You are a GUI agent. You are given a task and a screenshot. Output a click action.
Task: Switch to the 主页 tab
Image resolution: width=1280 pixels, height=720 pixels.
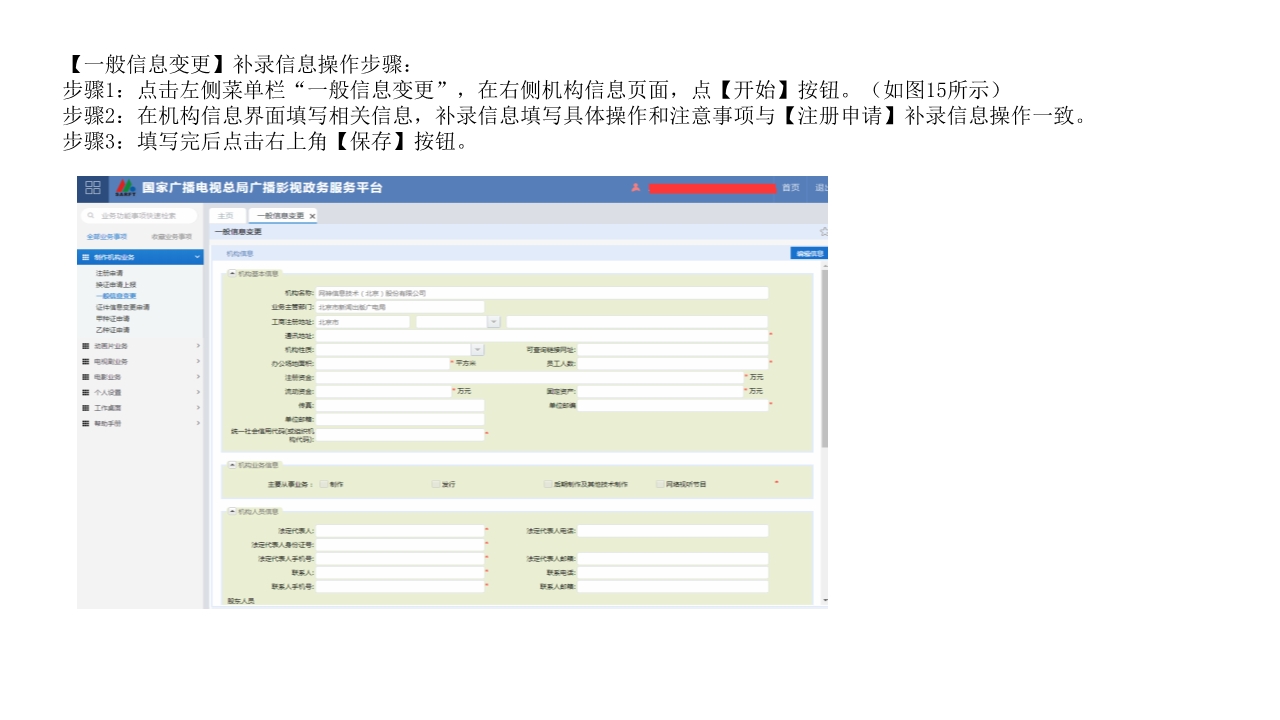click(x=226, y=216)
